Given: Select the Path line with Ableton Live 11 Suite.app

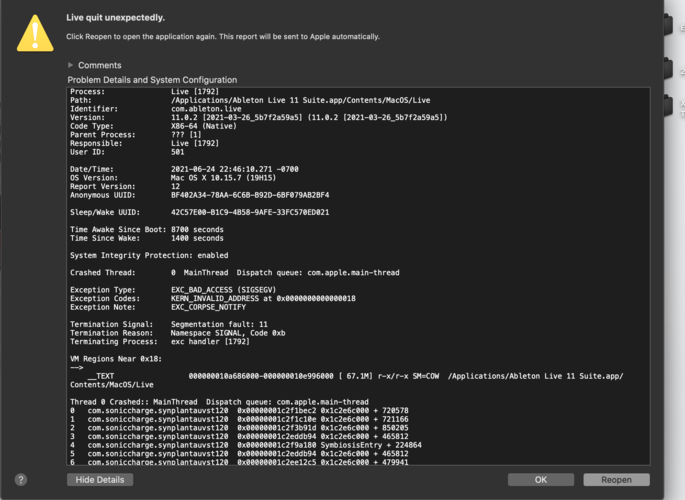Looking at the screenshot, I should coord(250,100).
